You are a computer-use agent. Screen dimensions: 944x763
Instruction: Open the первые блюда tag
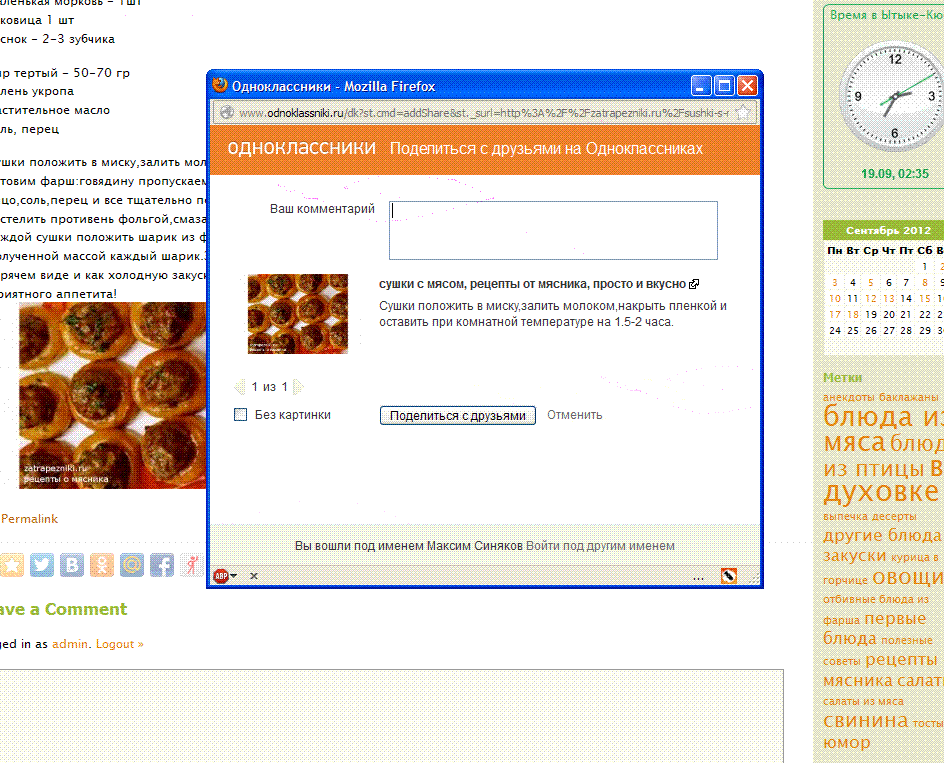click(875, 628)
